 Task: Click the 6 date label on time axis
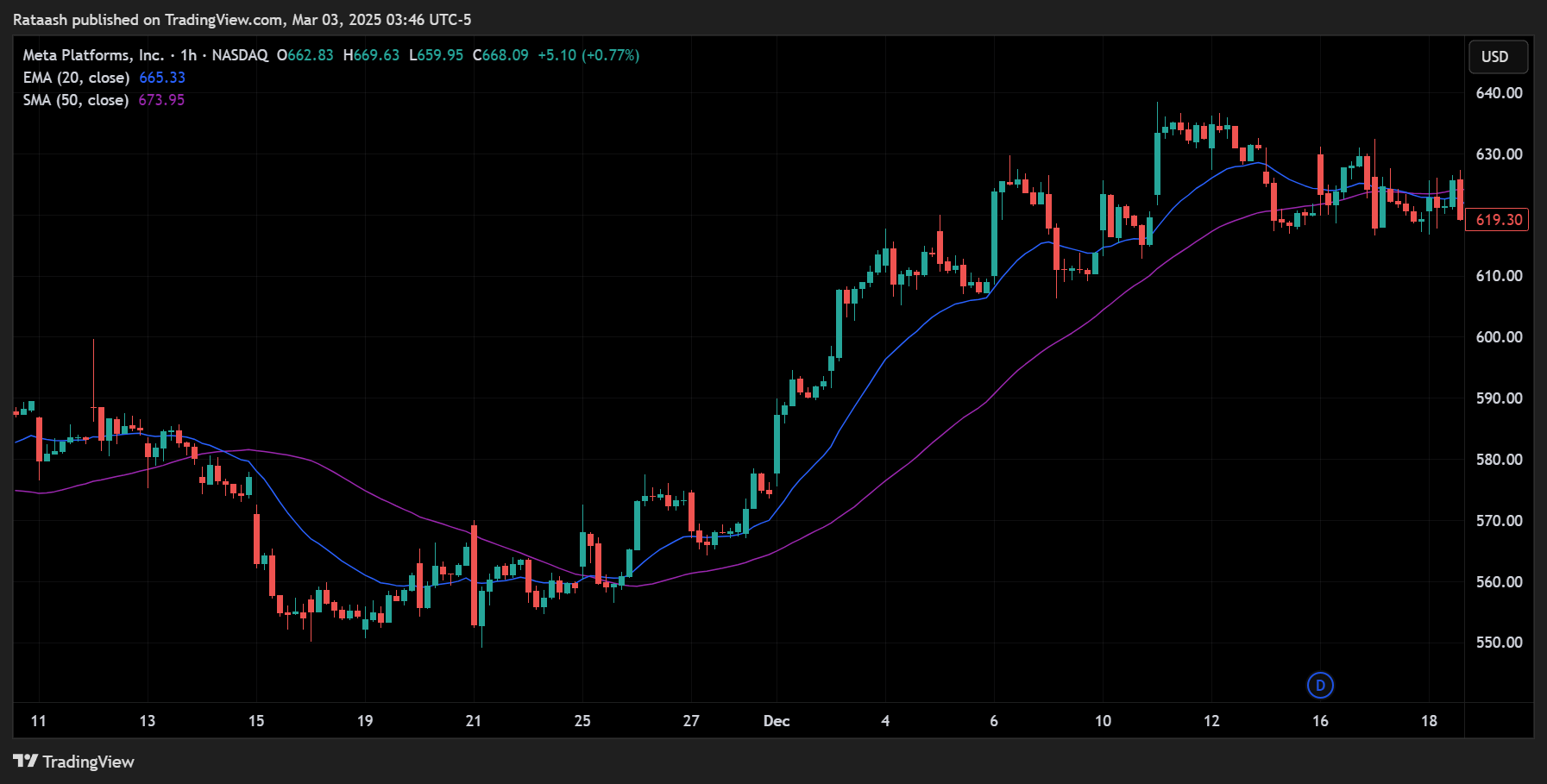(994, 721)
